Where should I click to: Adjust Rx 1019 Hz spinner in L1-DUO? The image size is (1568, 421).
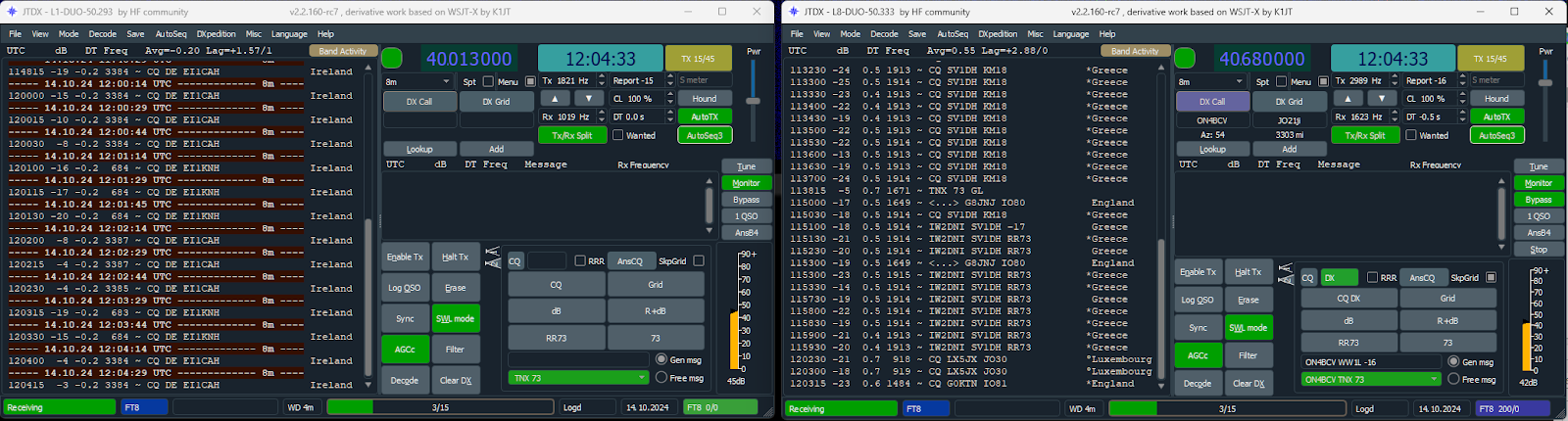(572, 117)
